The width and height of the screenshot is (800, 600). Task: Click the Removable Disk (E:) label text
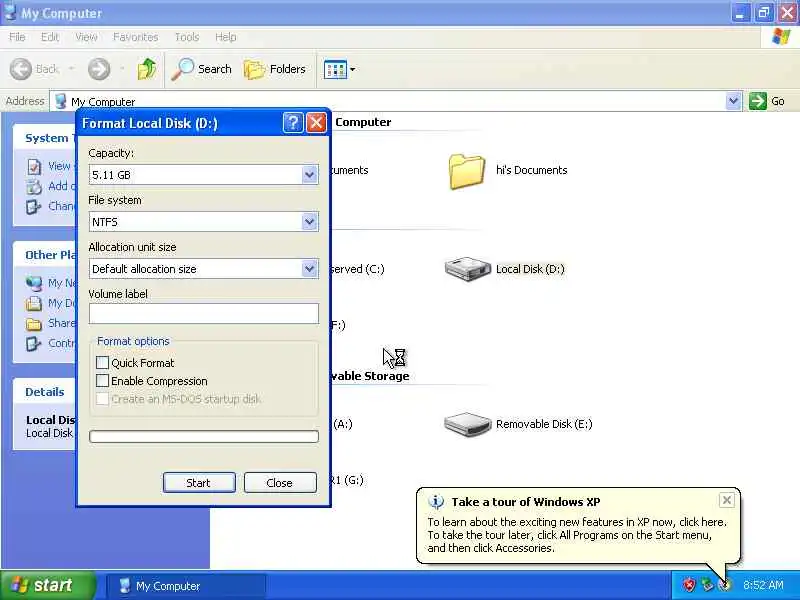coord(544,424)
